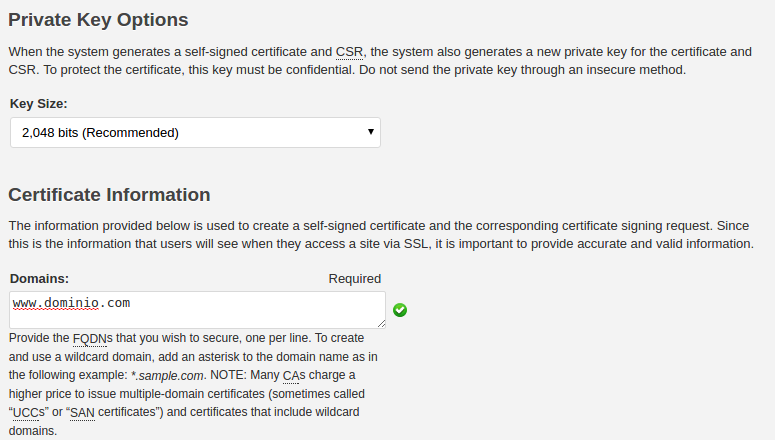Open the Key Size dropdown arrow

click(371, 132)
